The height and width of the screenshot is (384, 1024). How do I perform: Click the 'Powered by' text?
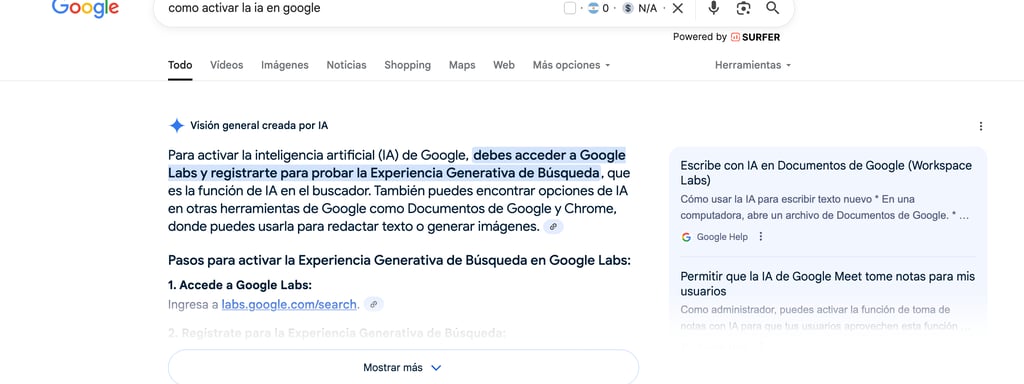pyautogui.click(x=699, y=37)
